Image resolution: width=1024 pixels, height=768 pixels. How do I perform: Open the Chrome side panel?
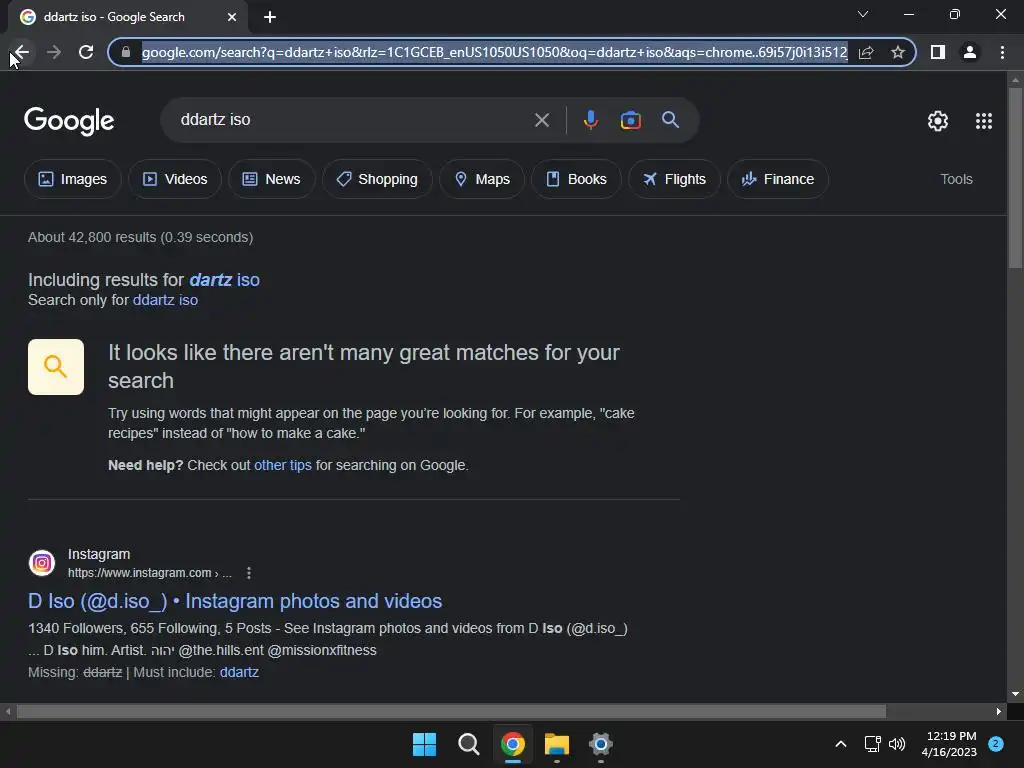[938, 52]
